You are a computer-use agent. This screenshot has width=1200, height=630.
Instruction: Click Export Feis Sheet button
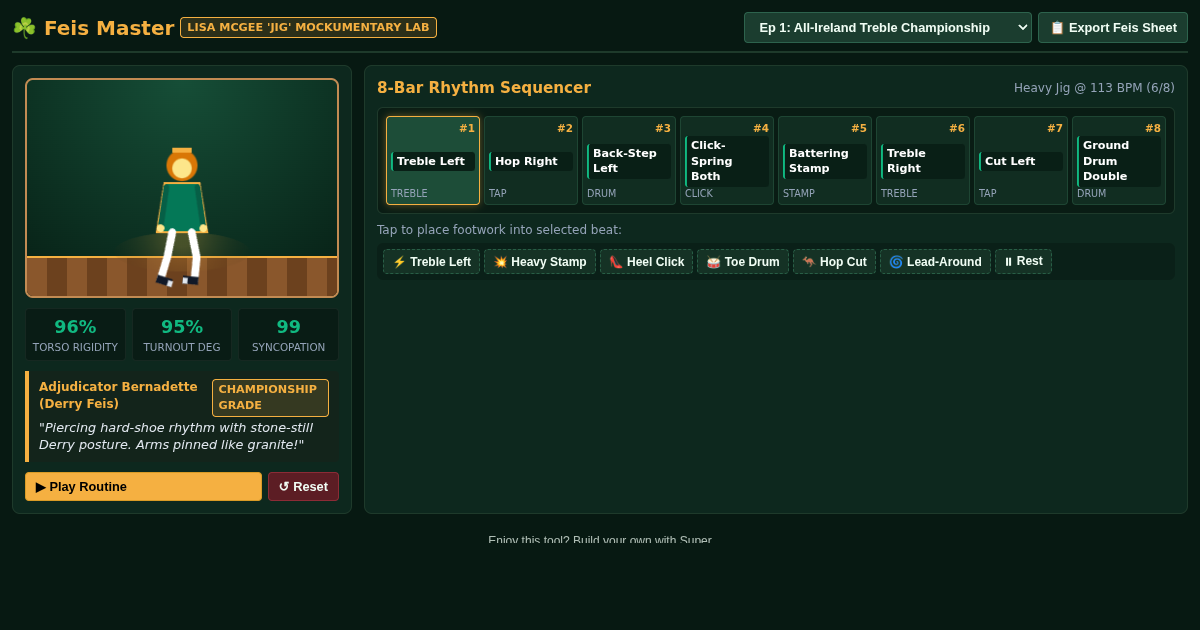1113,28
